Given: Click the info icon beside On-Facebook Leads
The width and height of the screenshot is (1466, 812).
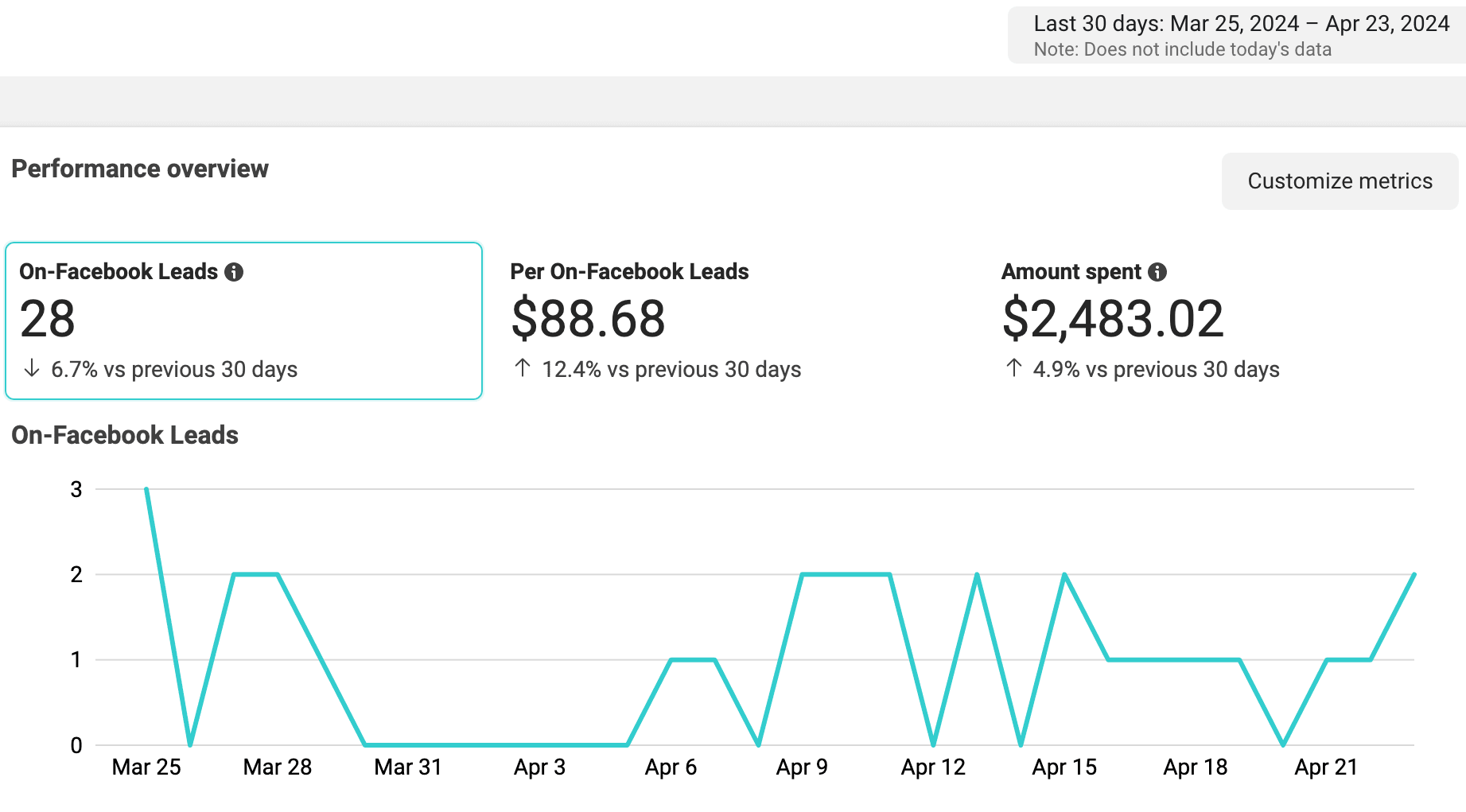Looking at the screenshot, I should coord(234,272).
